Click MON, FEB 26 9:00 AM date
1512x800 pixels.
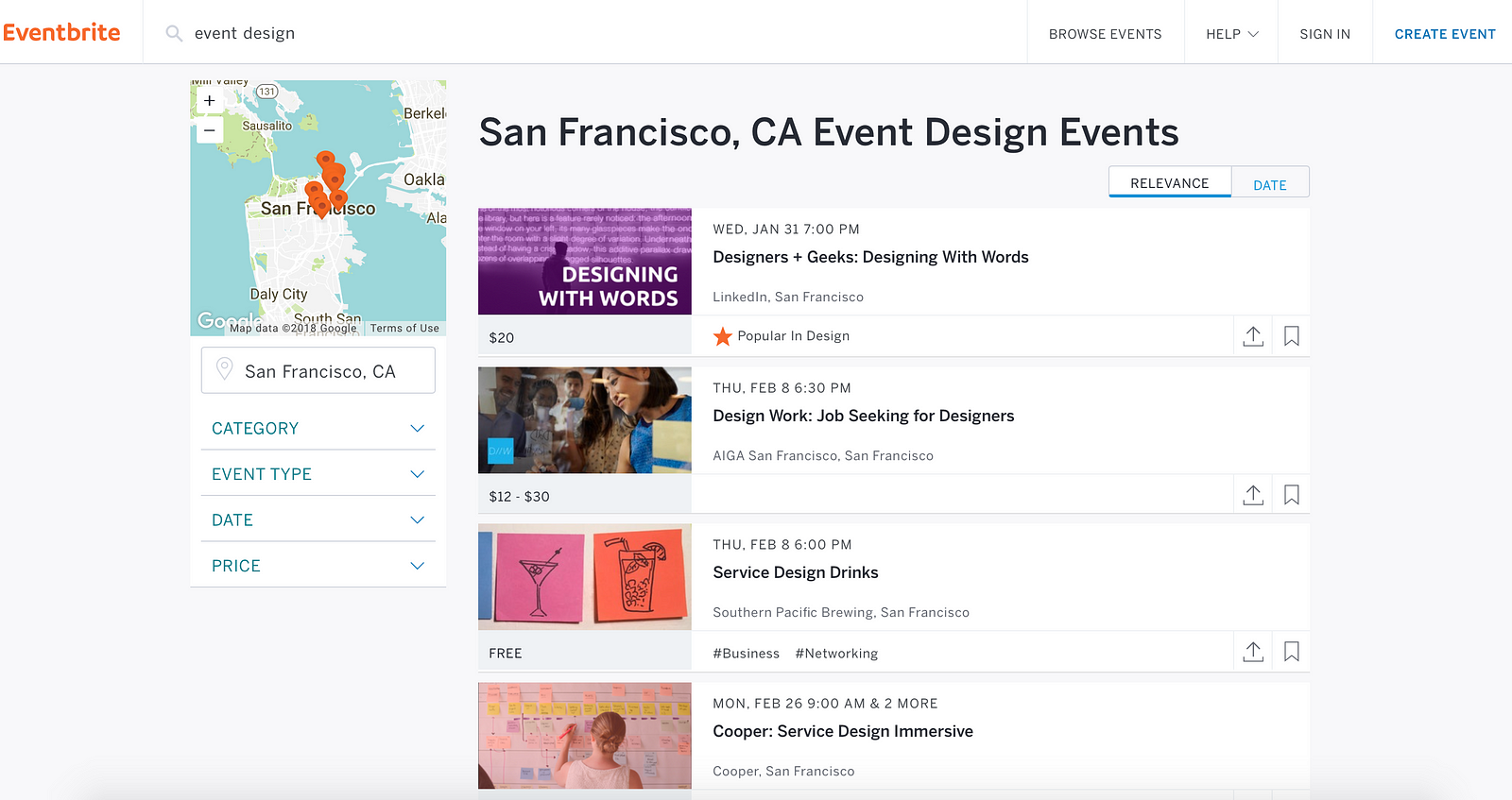[825, 703]
